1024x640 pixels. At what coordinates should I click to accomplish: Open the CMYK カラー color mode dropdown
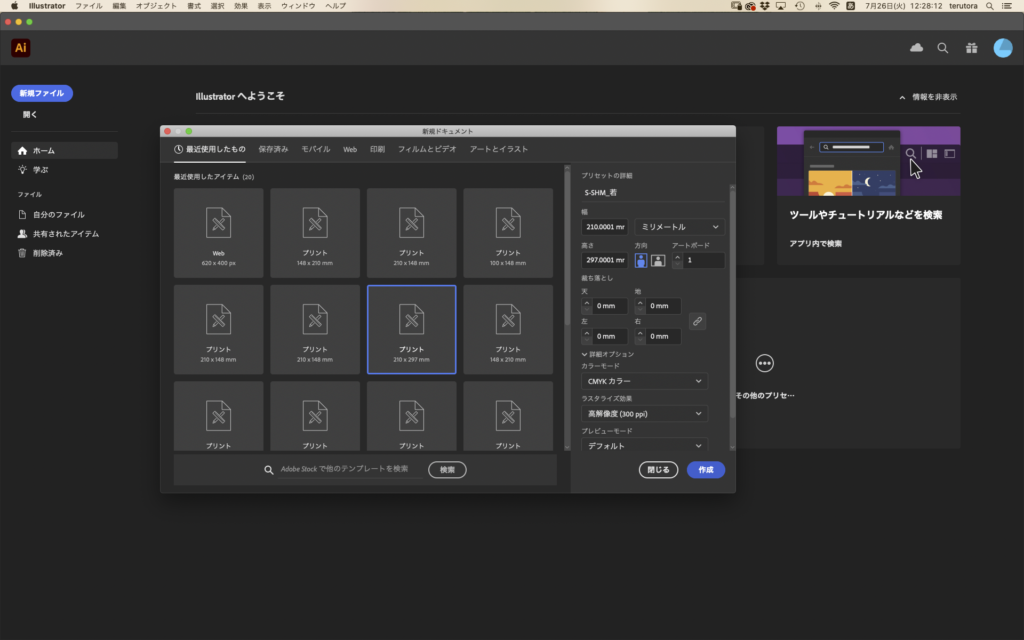coord(645,381)
